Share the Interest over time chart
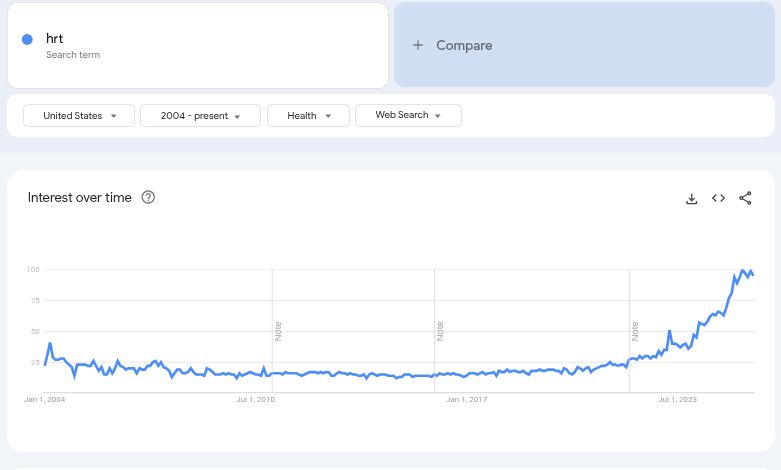The height and width of the screenshot is (470, 781). point(745,198)
